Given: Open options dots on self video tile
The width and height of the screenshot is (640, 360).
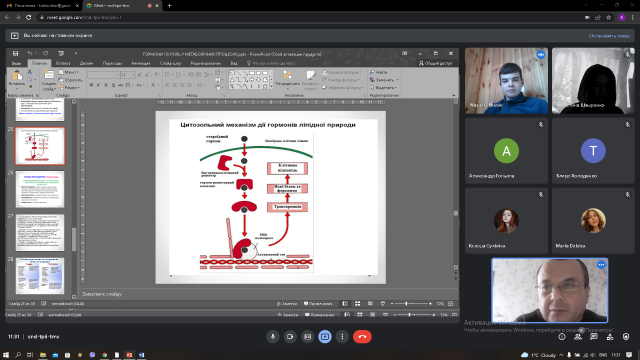Looking at the screenshot, I should coord(601,265).
